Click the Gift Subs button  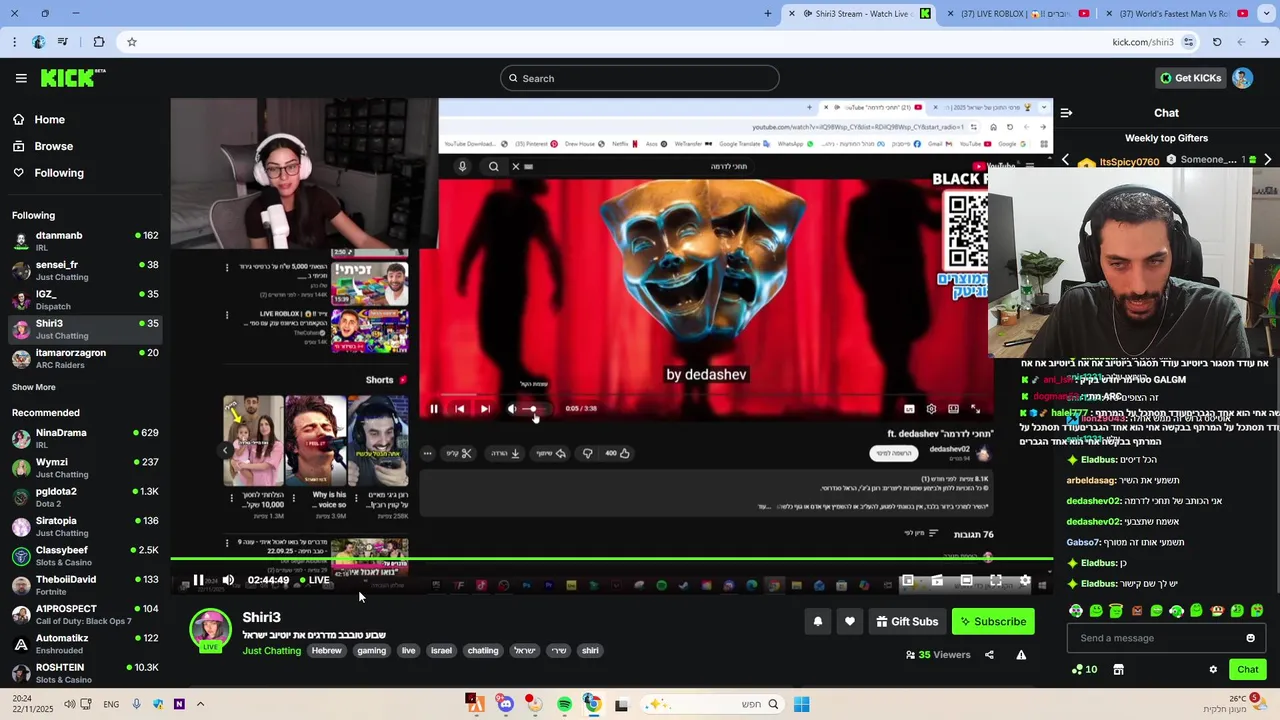pos(907,621)
